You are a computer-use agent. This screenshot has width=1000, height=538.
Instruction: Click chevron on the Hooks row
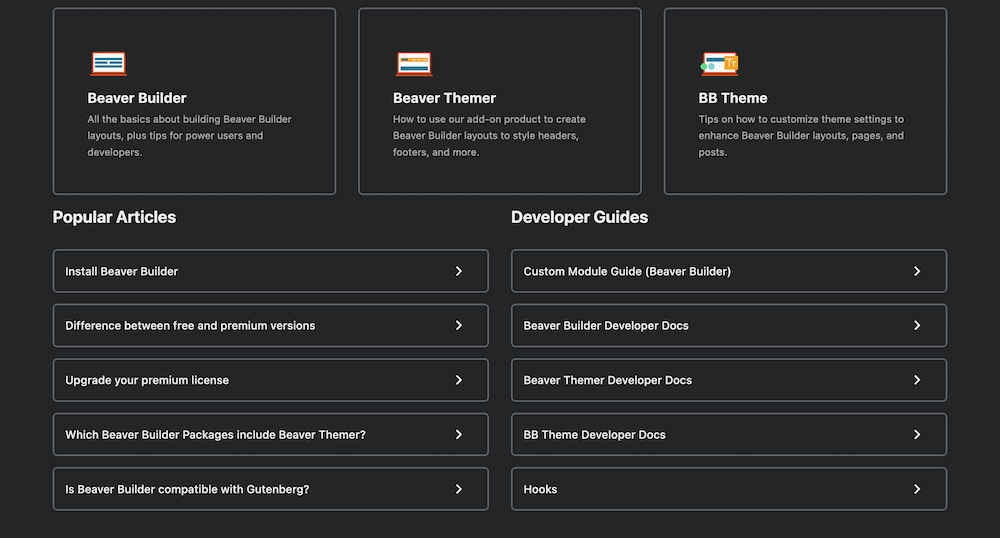click(x=917, y=489)
